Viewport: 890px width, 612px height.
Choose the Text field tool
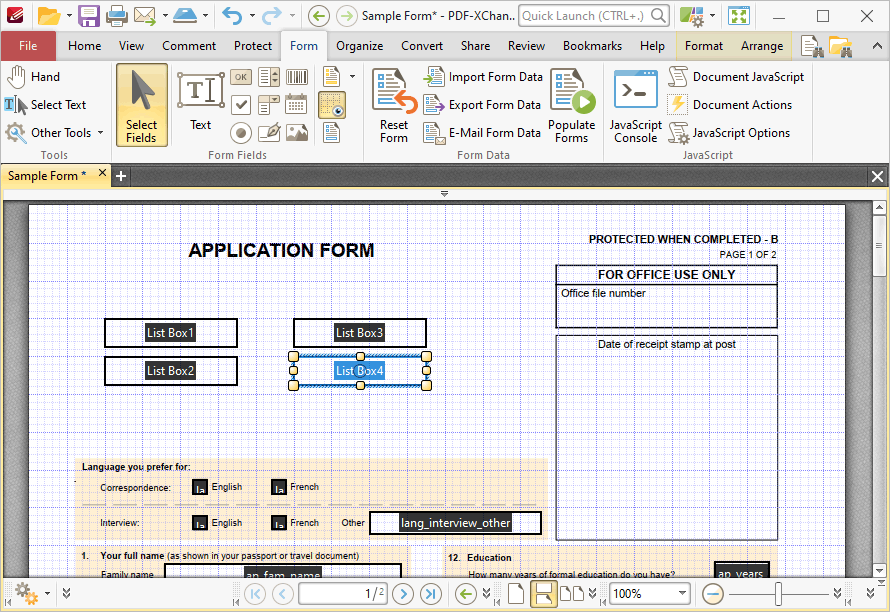click(200, 101)
